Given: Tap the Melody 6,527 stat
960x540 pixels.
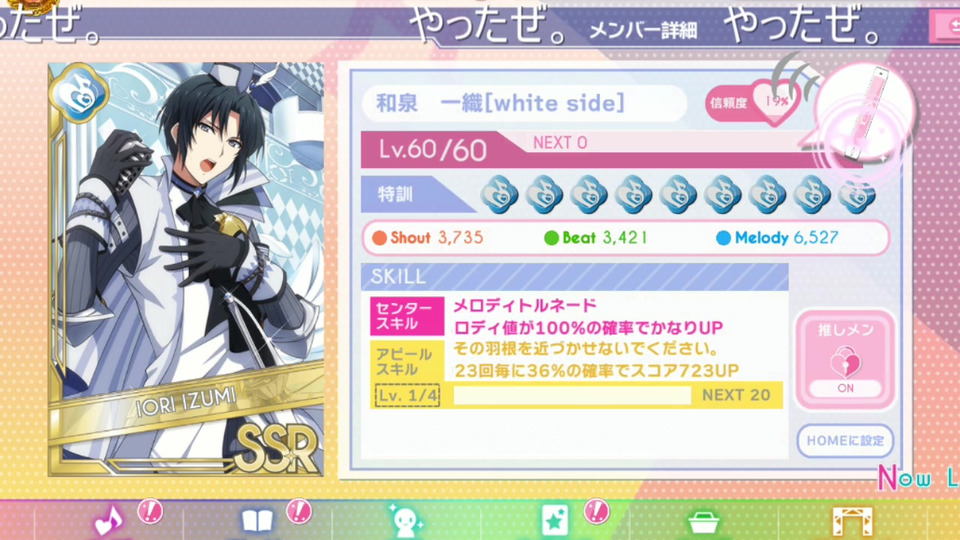Looking at the screenshot, I should [778, 238].
